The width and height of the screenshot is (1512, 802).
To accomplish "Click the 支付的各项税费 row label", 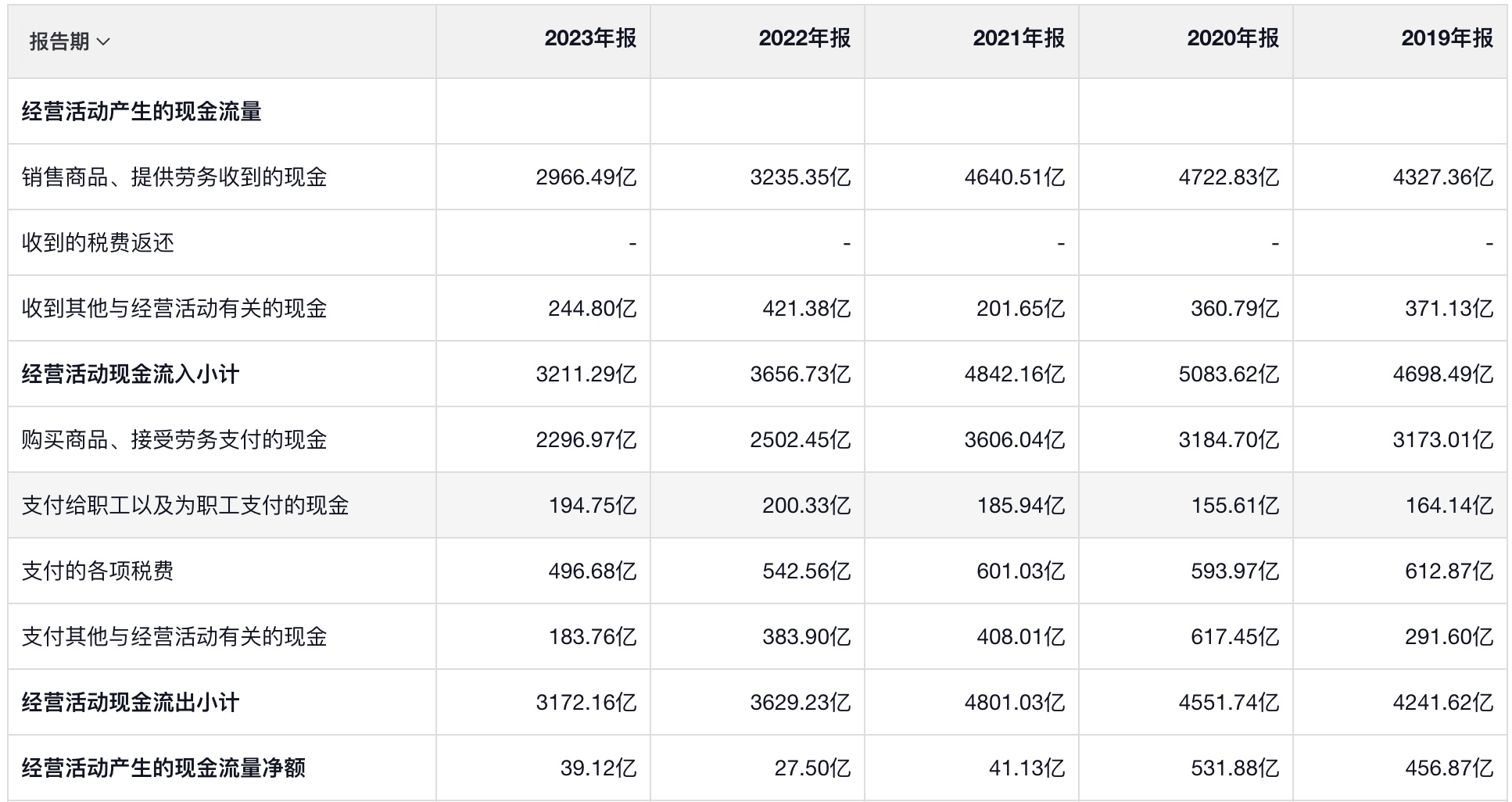I will click(x=98, y=571).
